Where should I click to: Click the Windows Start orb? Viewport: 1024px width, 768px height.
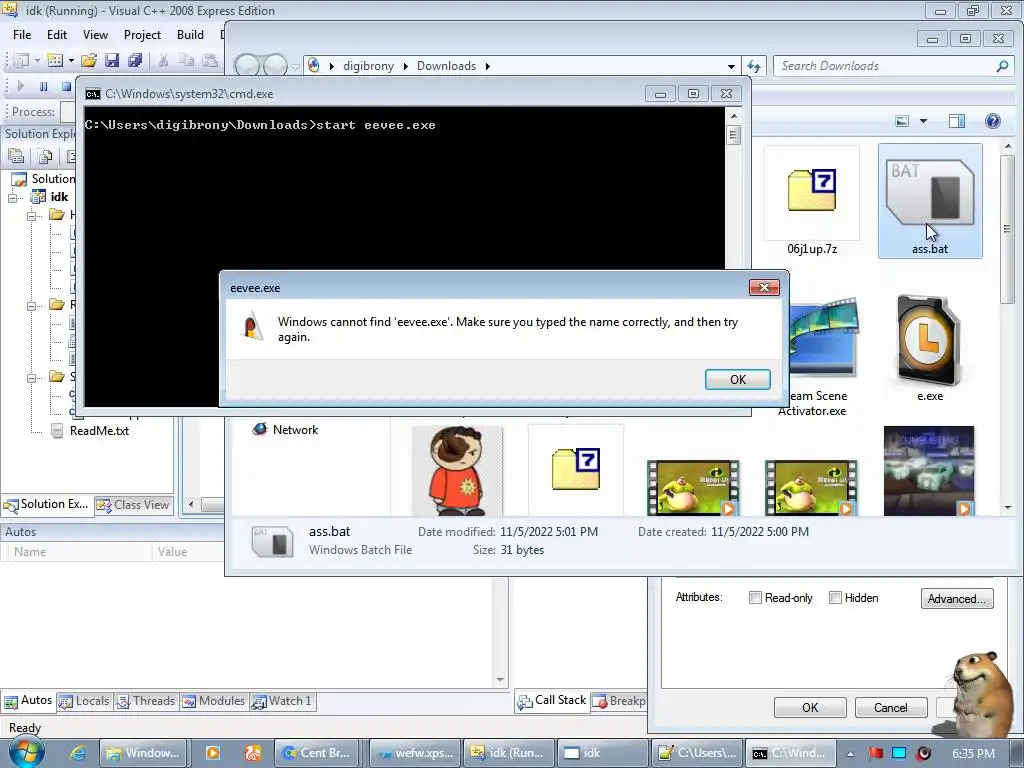[x=25, y=752]
